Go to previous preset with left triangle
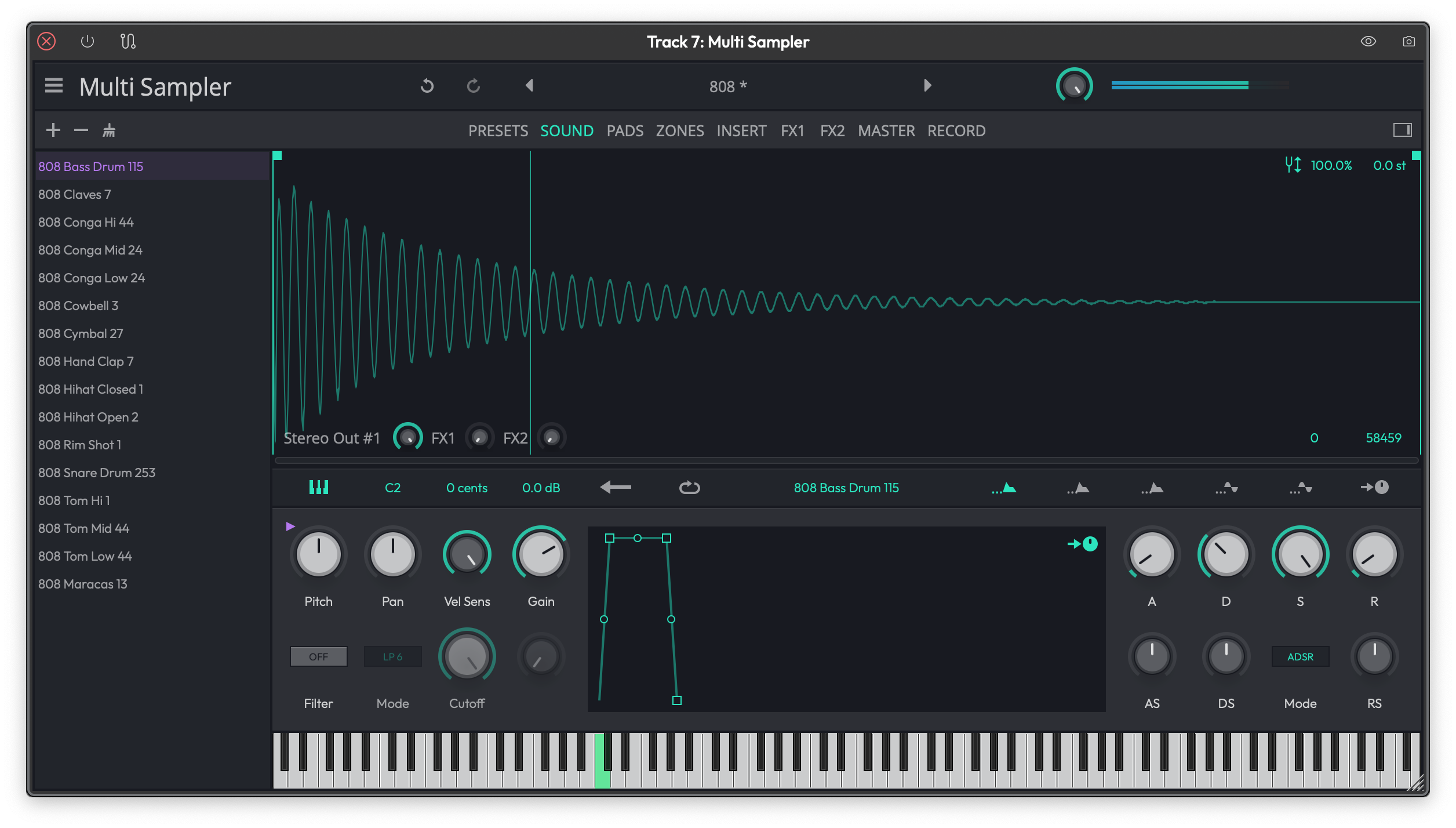Screen dimensions: 1456x828 pos(529,85)
